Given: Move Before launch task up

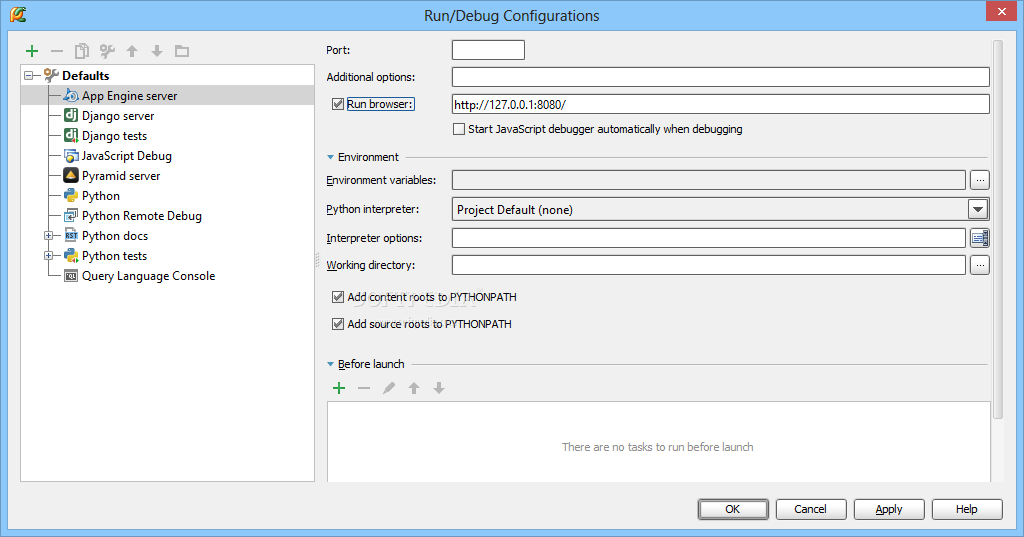Looking at the screenshot, I should coord(414,388).
